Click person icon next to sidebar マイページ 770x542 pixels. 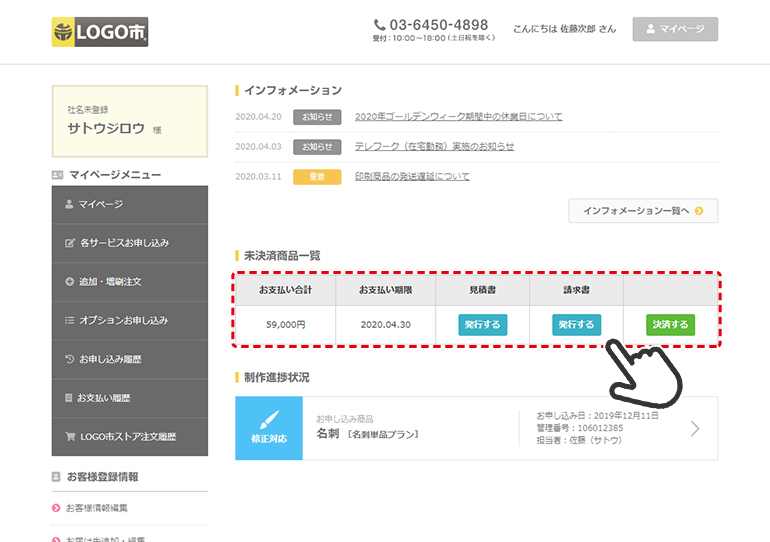(x=69, y=204)
